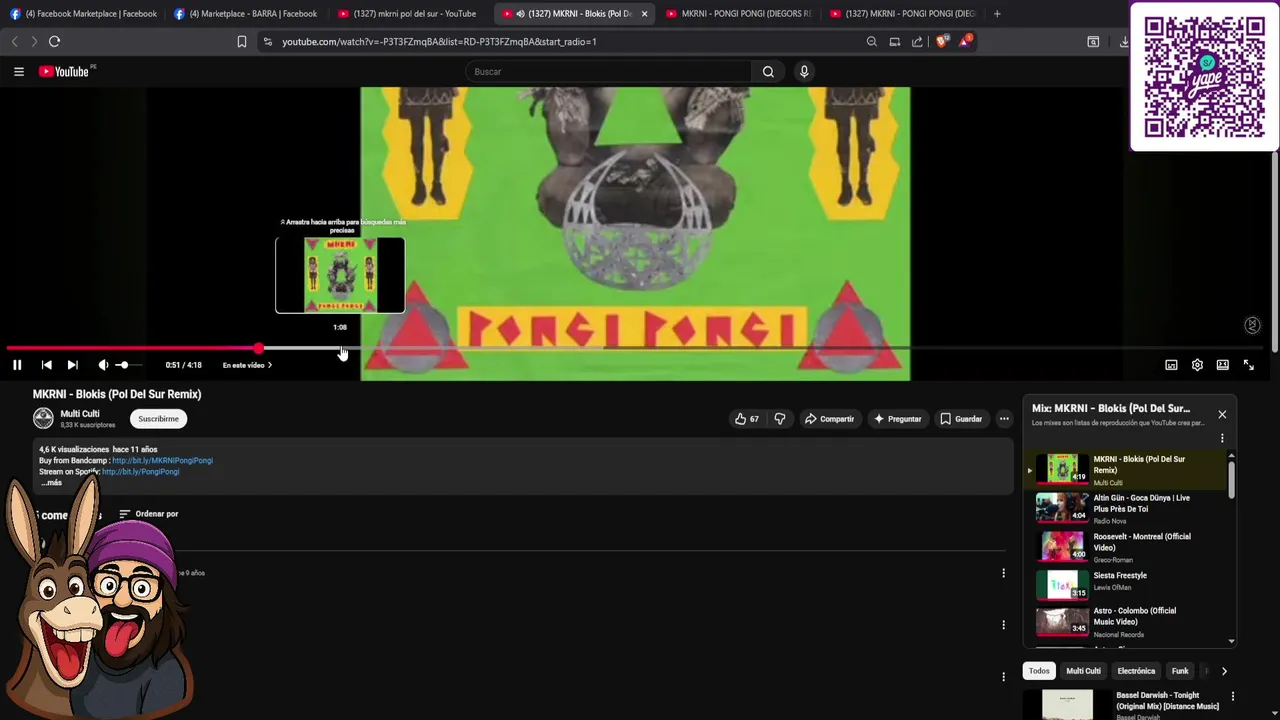Open the third comment's options menu
1280x720 pixels.
pyautogui.click(x=1003, y=677)
